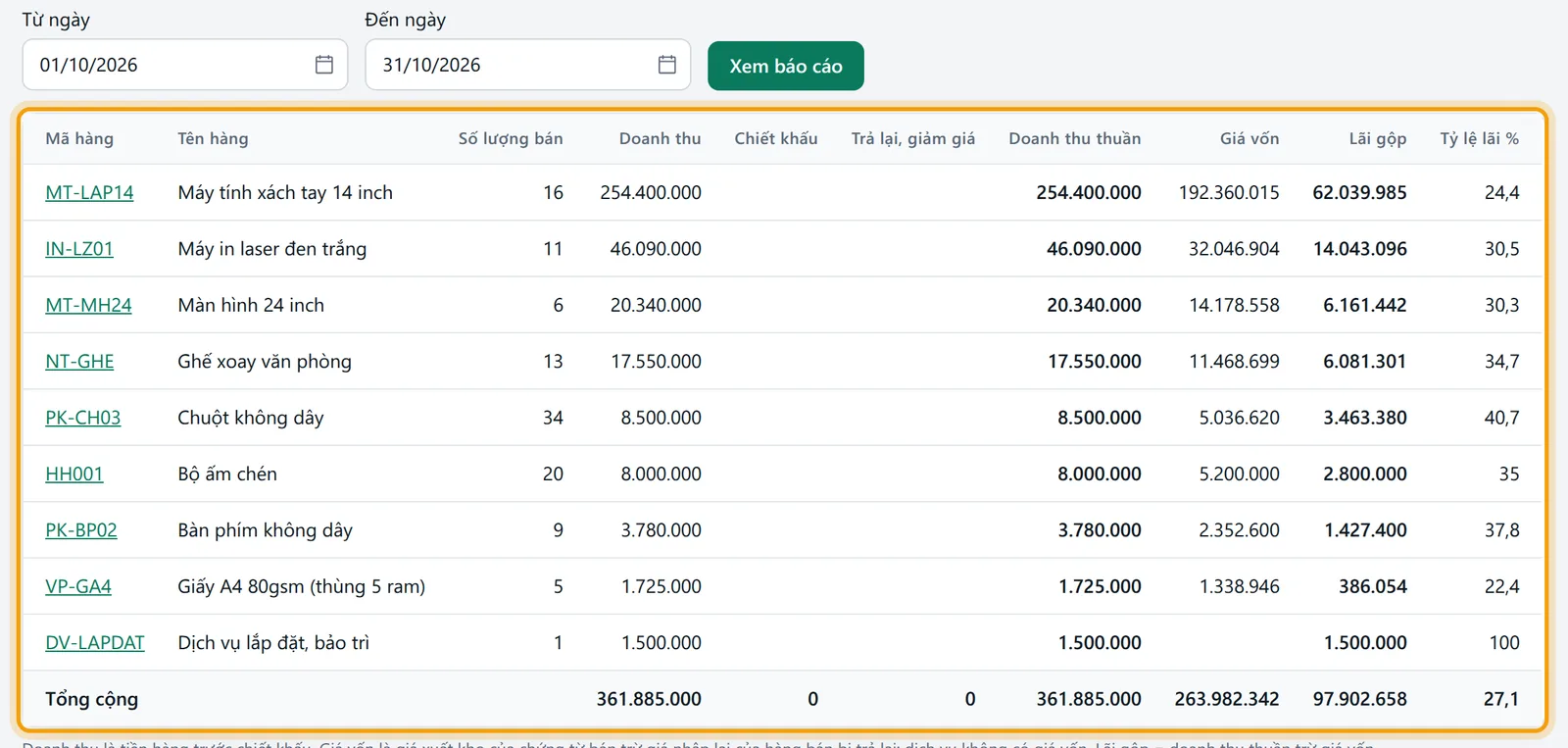Click gross profit 62.039.985 in MT-LAP14 row
The height and width of the screenshot is (748, 1568).
[x=1360, y=193]
